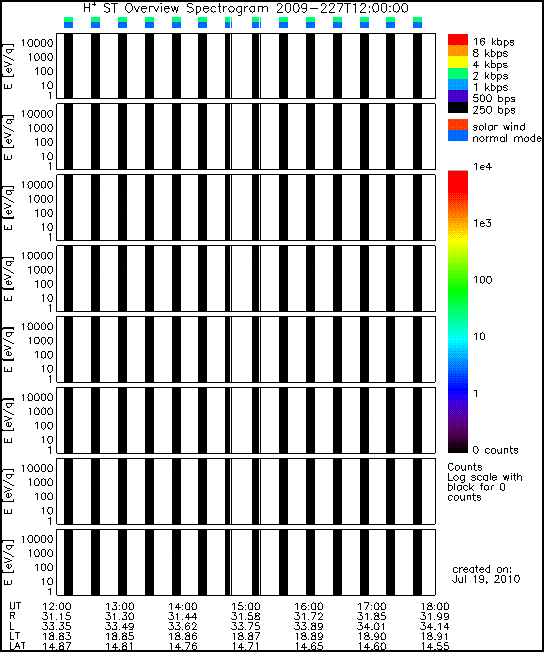Click the L value 33.62
Image resolution: width=544 pixels, height=652 pixels.
[x=183, y=626]
